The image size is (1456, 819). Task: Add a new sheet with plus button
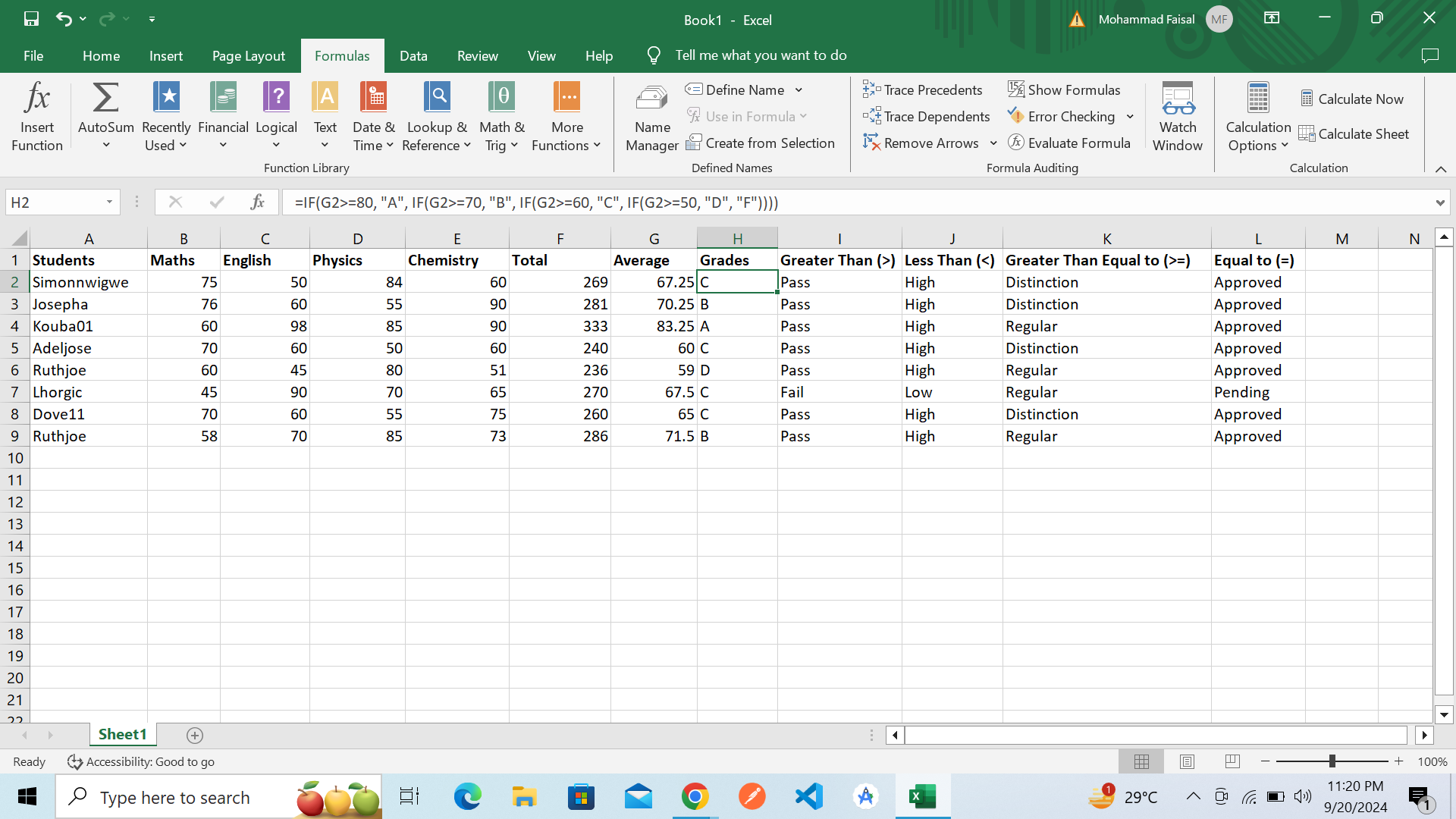(x=195, y=736)
